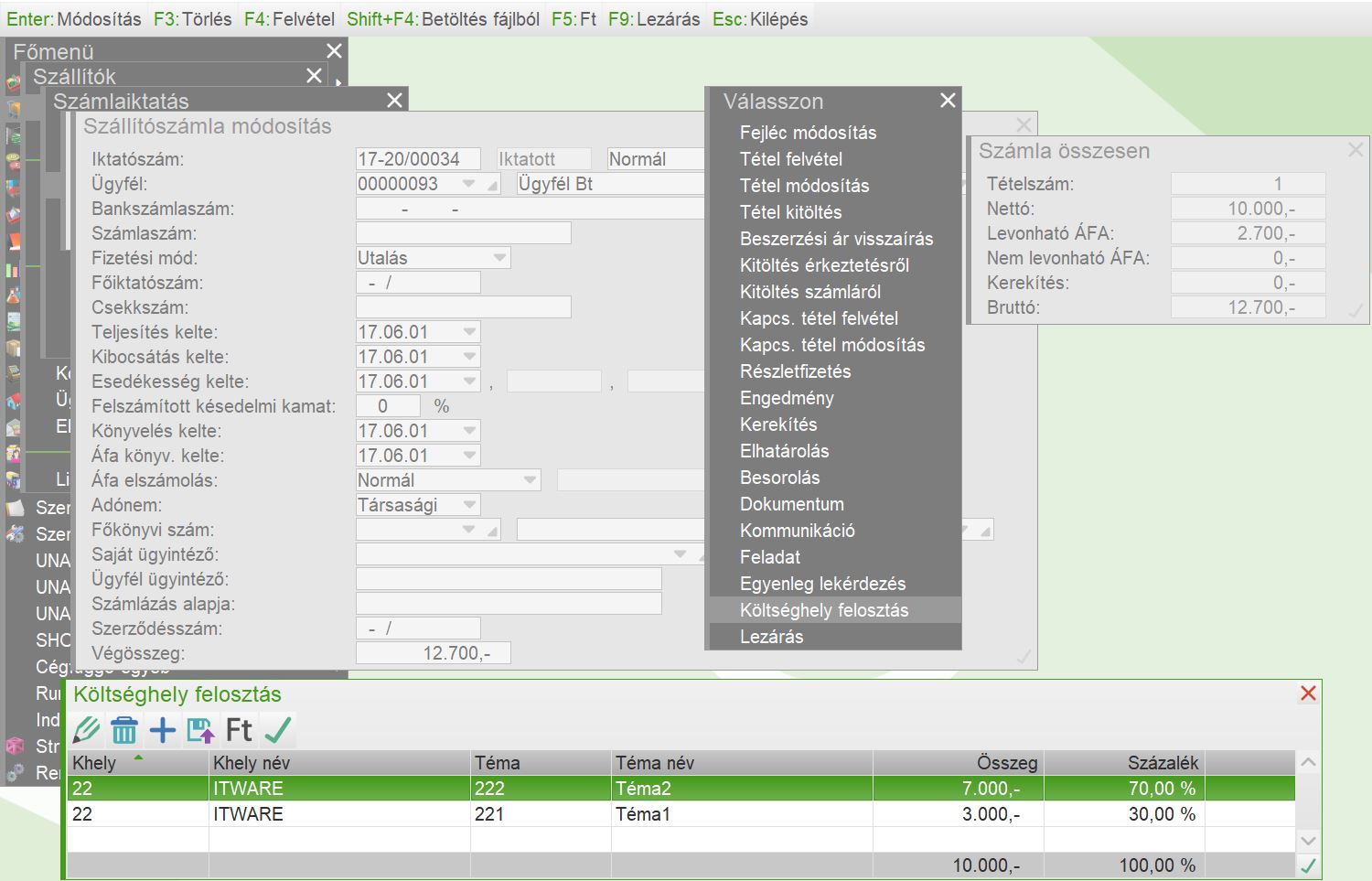Click the Ügyfél ügyintéző input field
This screenshot has width=1372, height=881.
click(509, 579)
